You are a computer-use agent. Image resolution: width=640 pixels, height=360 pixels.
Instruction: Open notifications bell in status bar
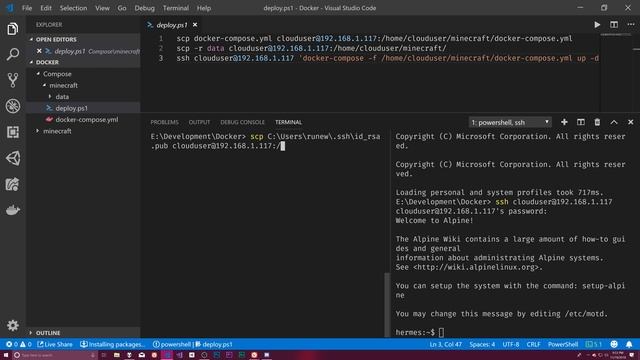(x=629, y=344)
